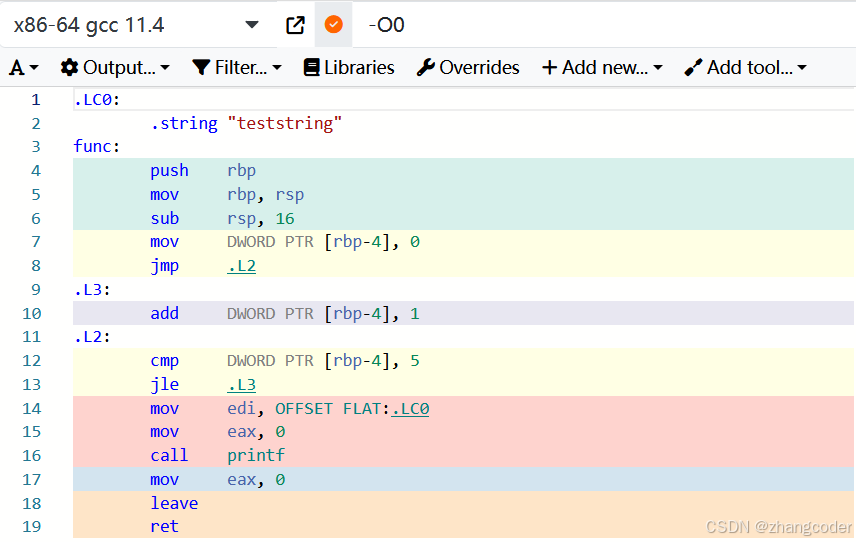Click the book icon beside Libraries
856x542 pixels.
pyautogui.click(x=312, y=68)
